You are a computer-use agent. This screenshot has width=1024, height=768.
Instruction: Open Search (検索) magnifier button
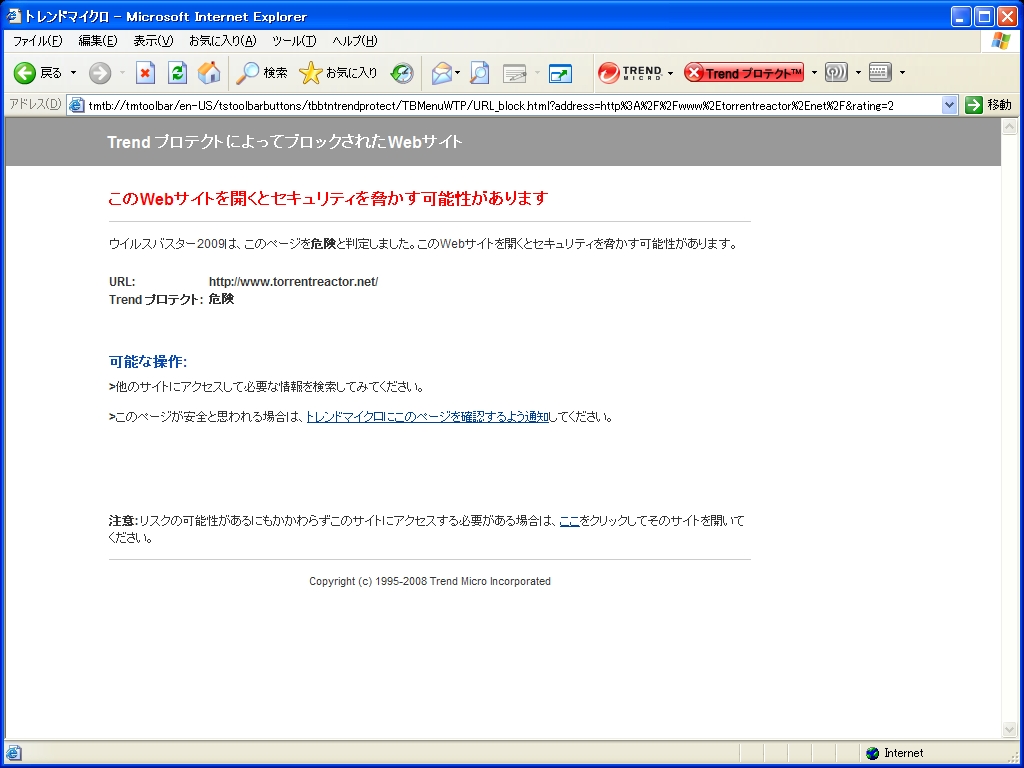[x=261, y=72]
